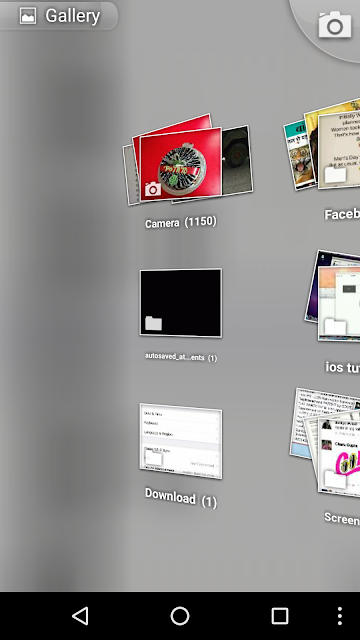Select the autosaved_at...ents (1) label

[181, 357]
